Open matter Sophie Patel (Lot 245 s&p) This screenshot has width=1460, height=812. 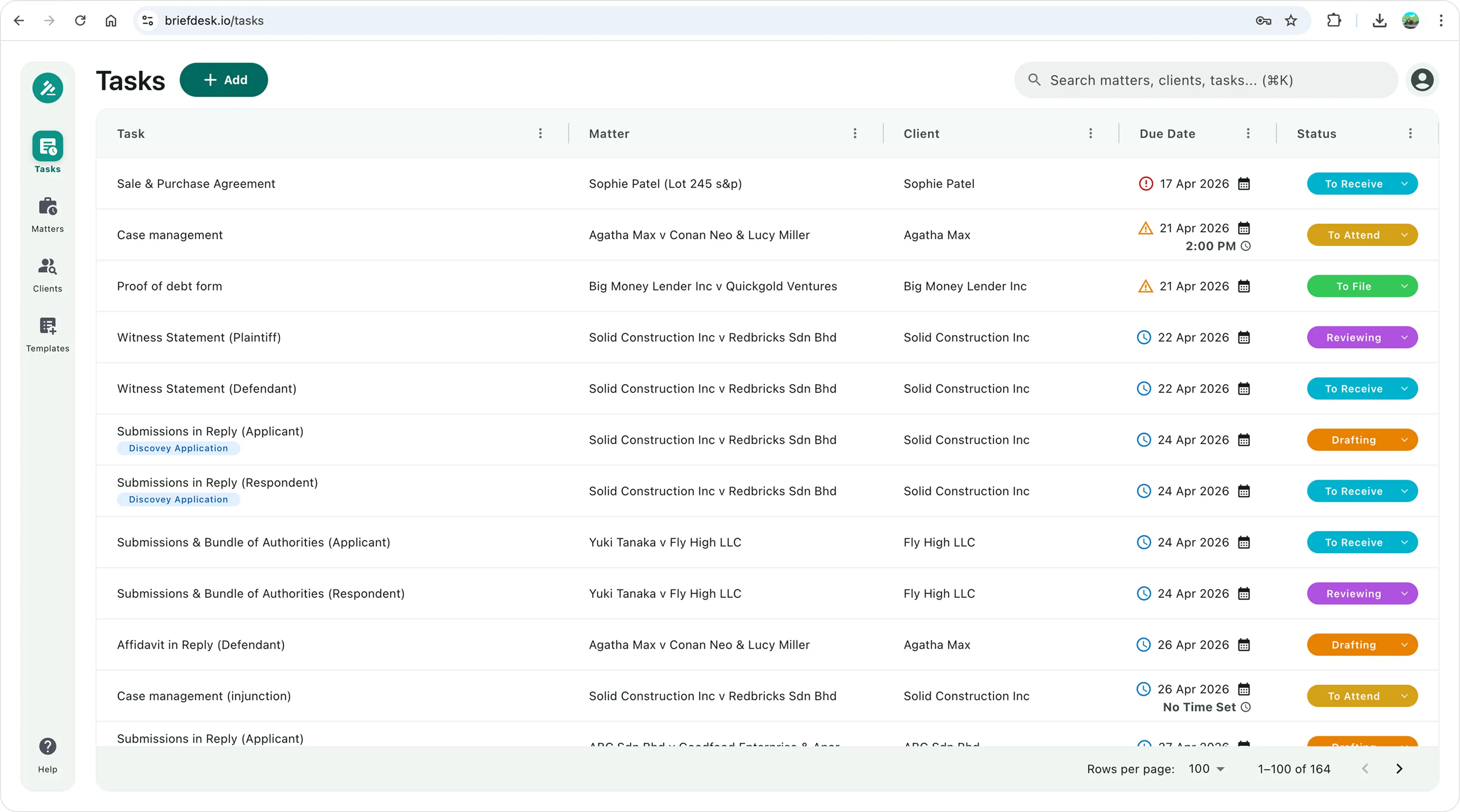coord(665,184)
